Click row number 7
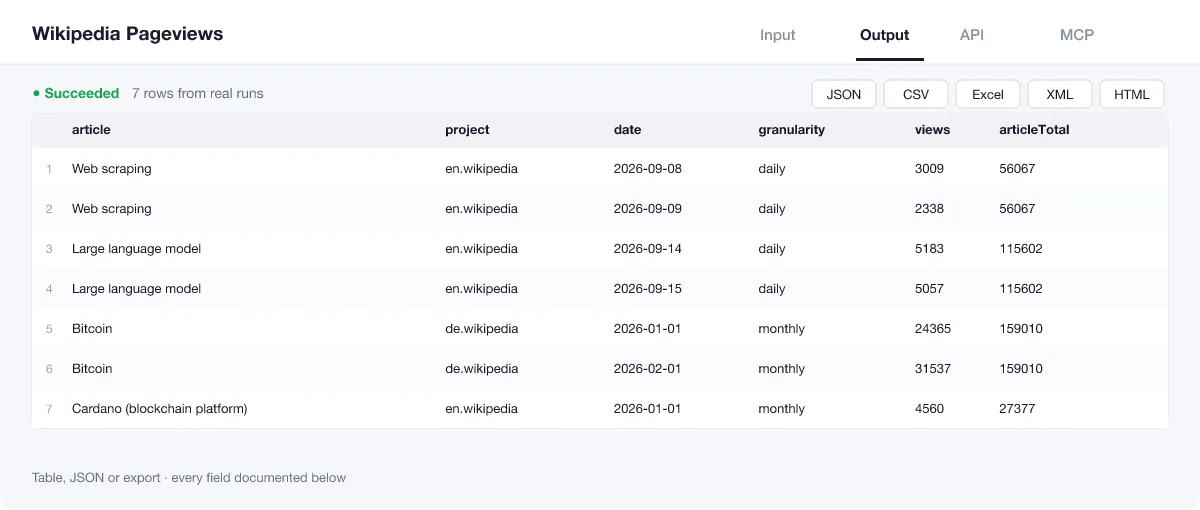Viewport: 1200px width, 510px height. point(49,409)
